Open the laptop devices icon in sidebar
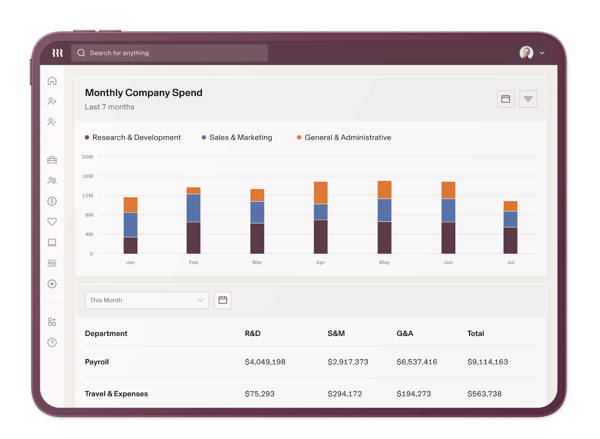 52,242
